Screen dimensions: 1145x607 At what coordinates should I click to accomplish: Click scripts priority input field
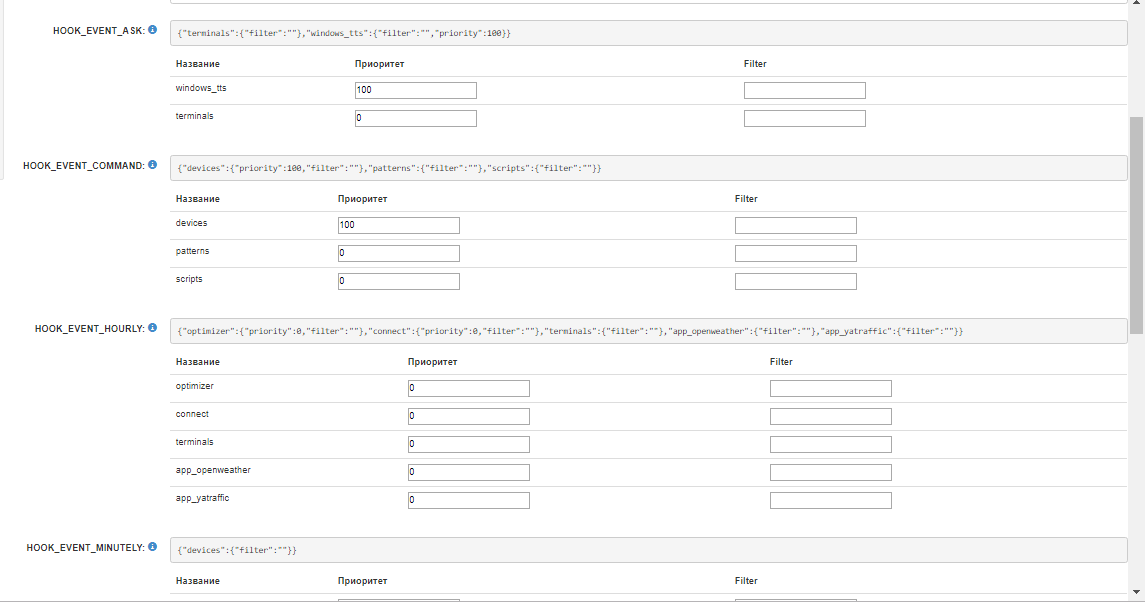[x=398, y=282]
